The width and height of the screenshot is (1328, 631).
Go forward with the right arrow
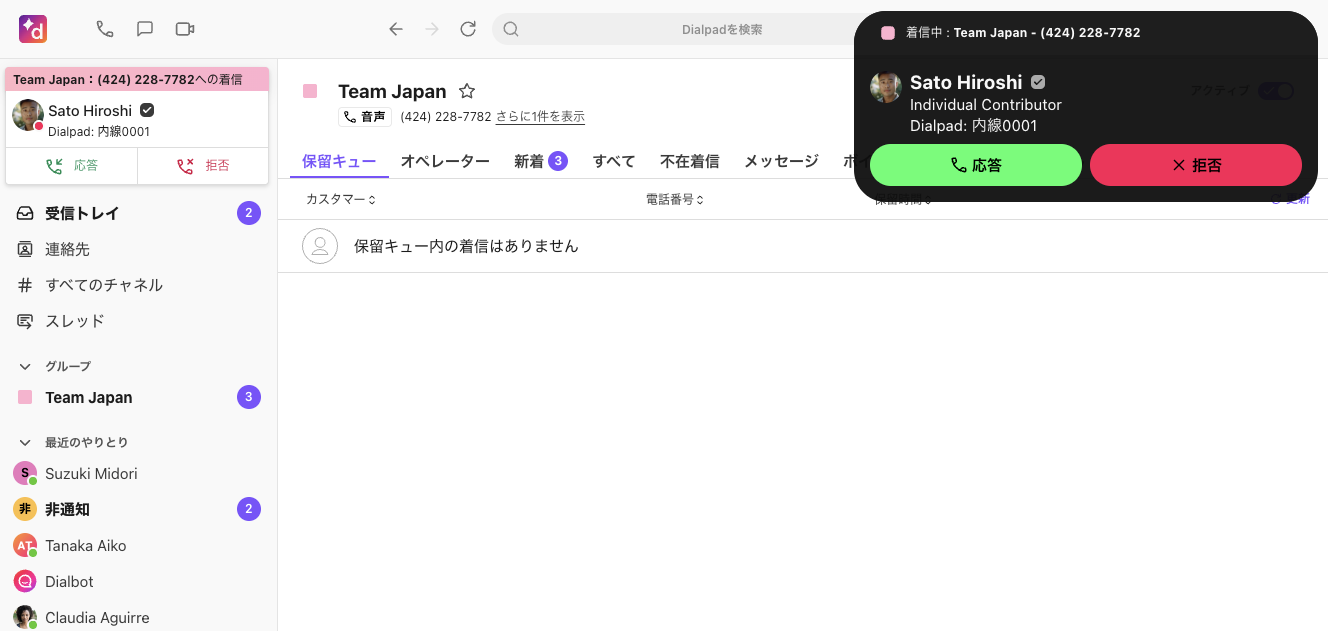432,29
